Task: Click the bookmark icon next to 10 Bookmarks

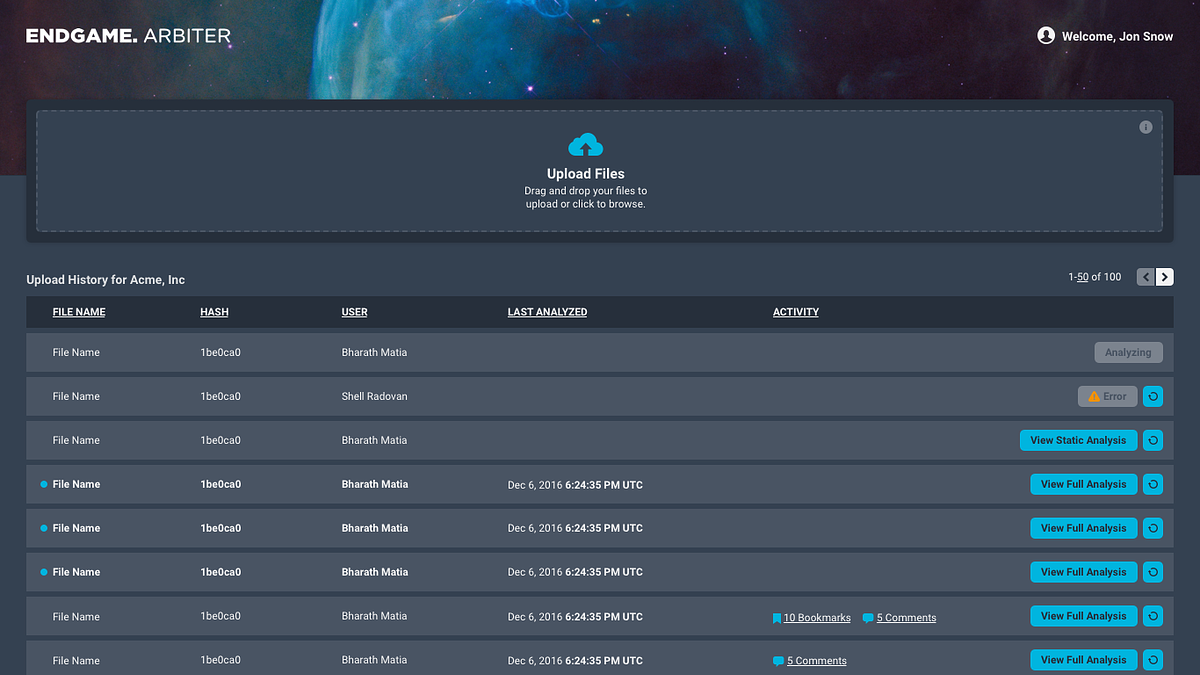Action: click(x=777, y=618)
